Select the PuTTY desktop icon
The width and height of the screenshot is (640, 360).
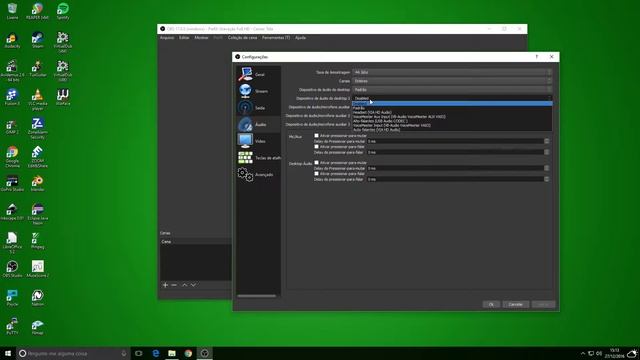(12, 327)
